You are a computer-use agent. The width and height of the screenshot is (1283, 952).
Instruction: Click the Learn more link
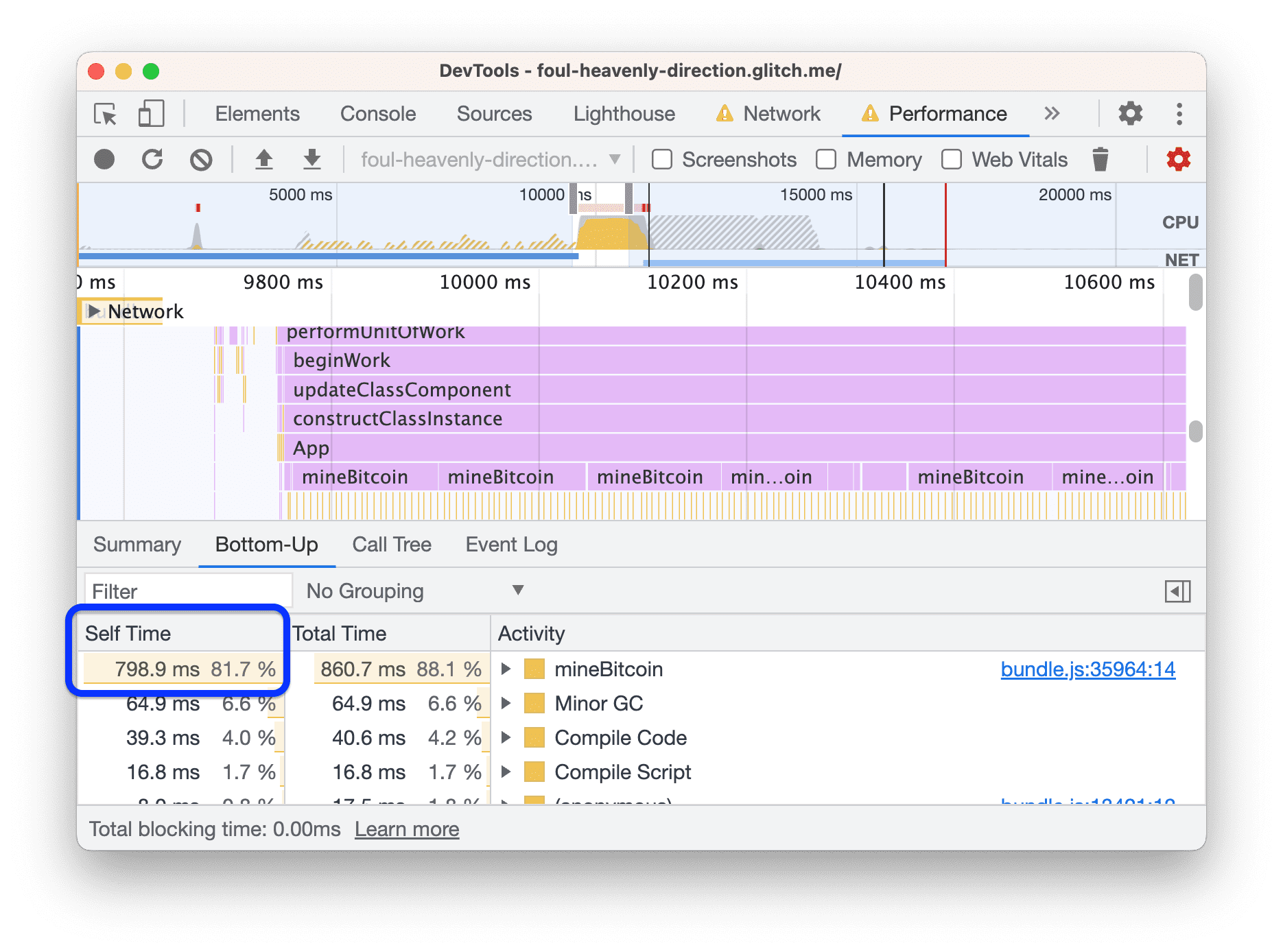[407, 829]
